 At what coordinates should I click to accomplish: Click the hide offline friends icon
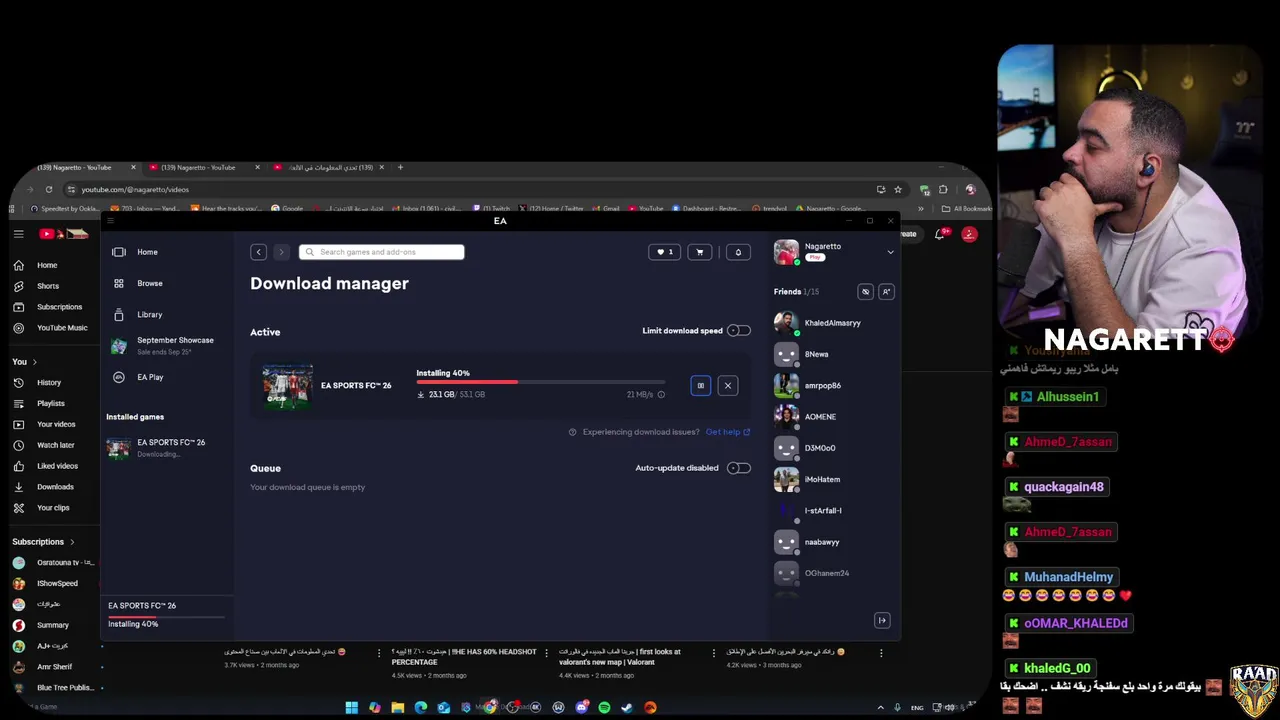pos(865,292)
